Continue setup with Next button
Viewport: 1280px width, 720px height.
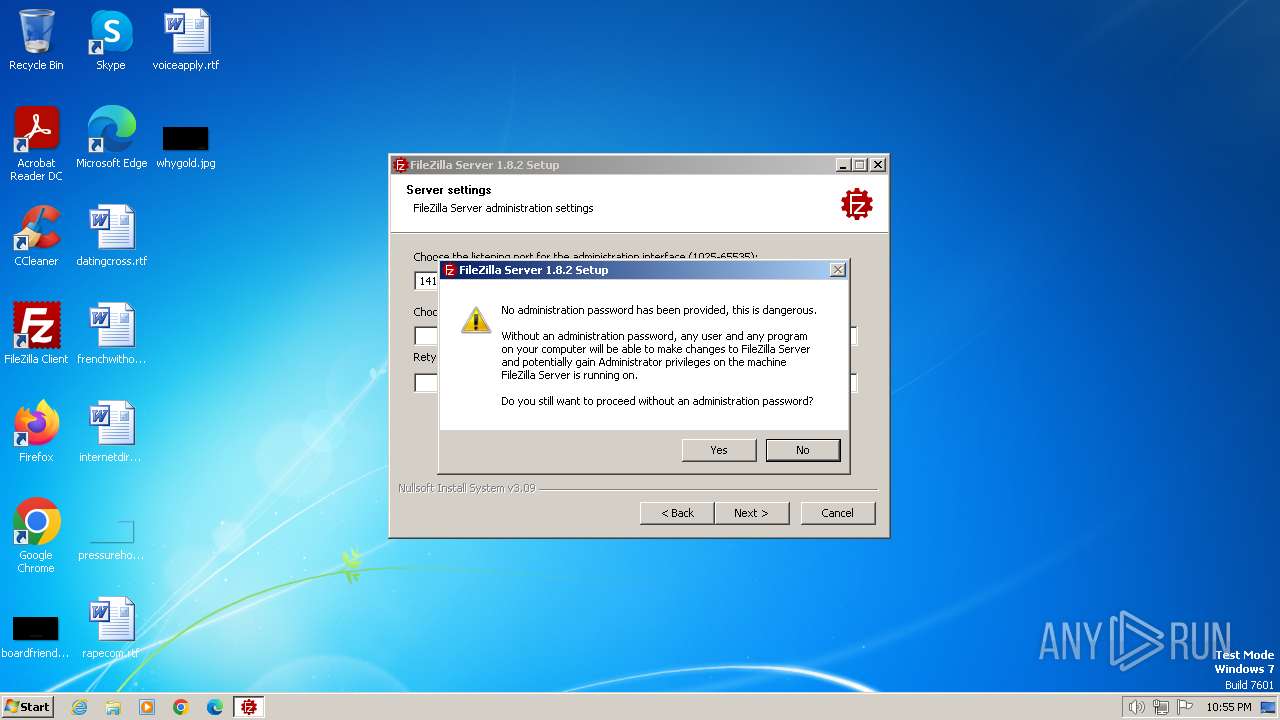(x=751, y=513)
